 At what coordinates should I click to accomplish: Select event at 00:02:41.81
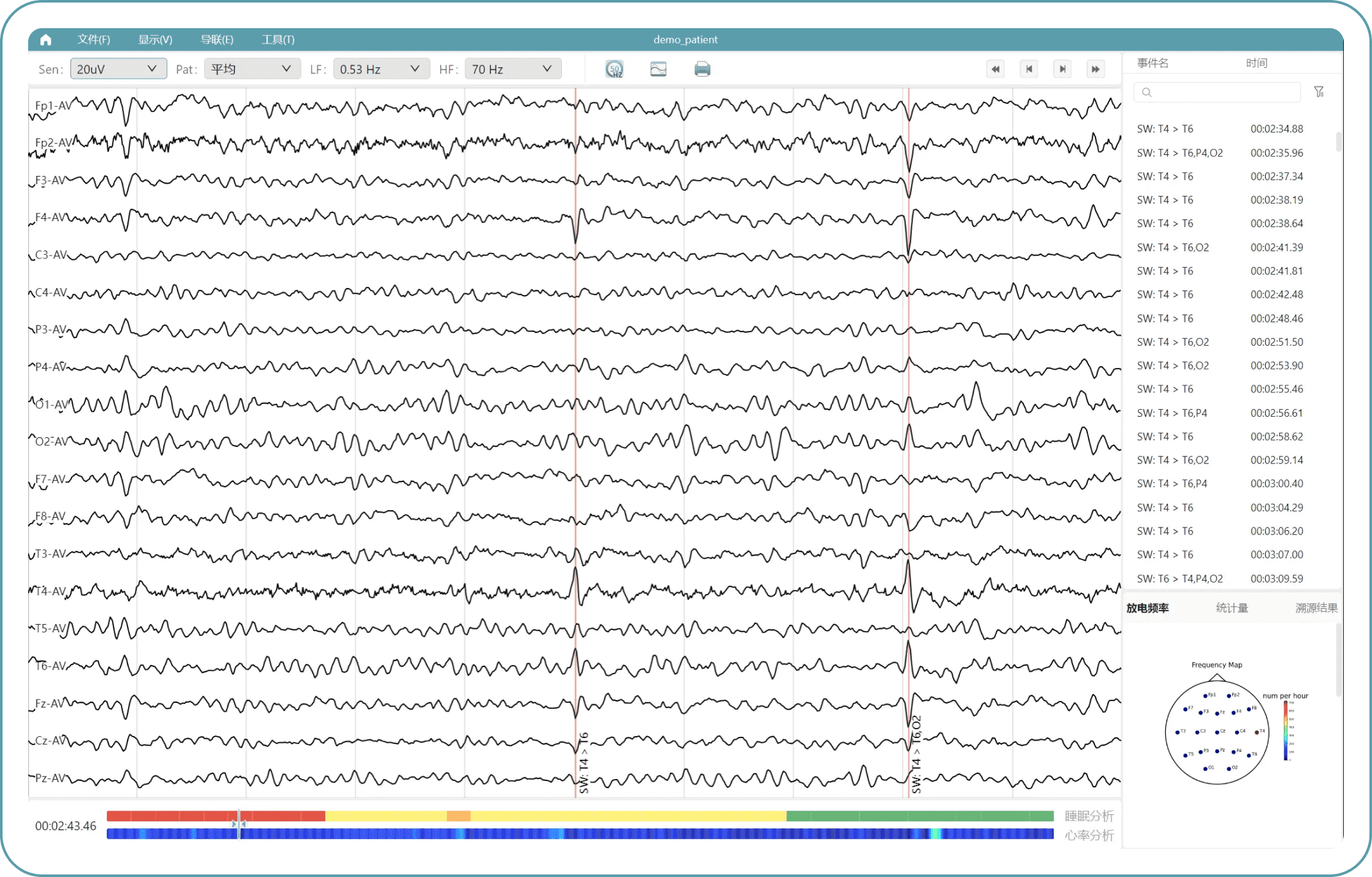click(1220, 271)
